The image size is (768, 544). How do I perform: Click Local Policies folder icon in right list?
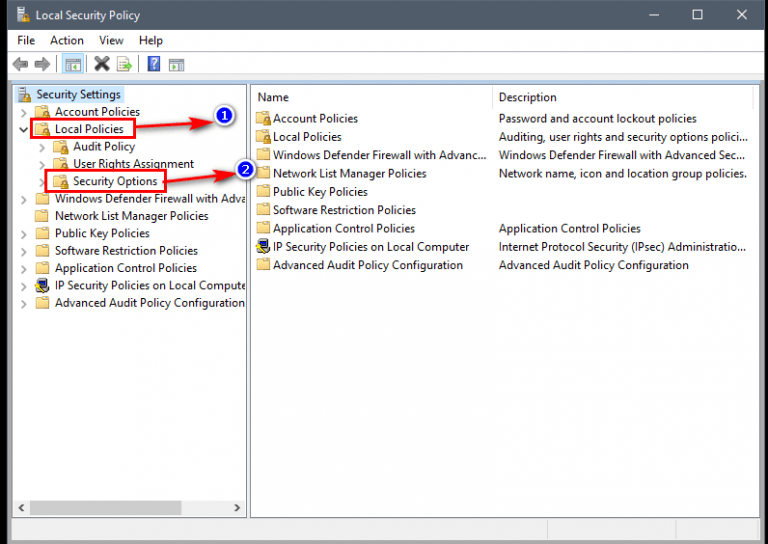coord(264,137)
